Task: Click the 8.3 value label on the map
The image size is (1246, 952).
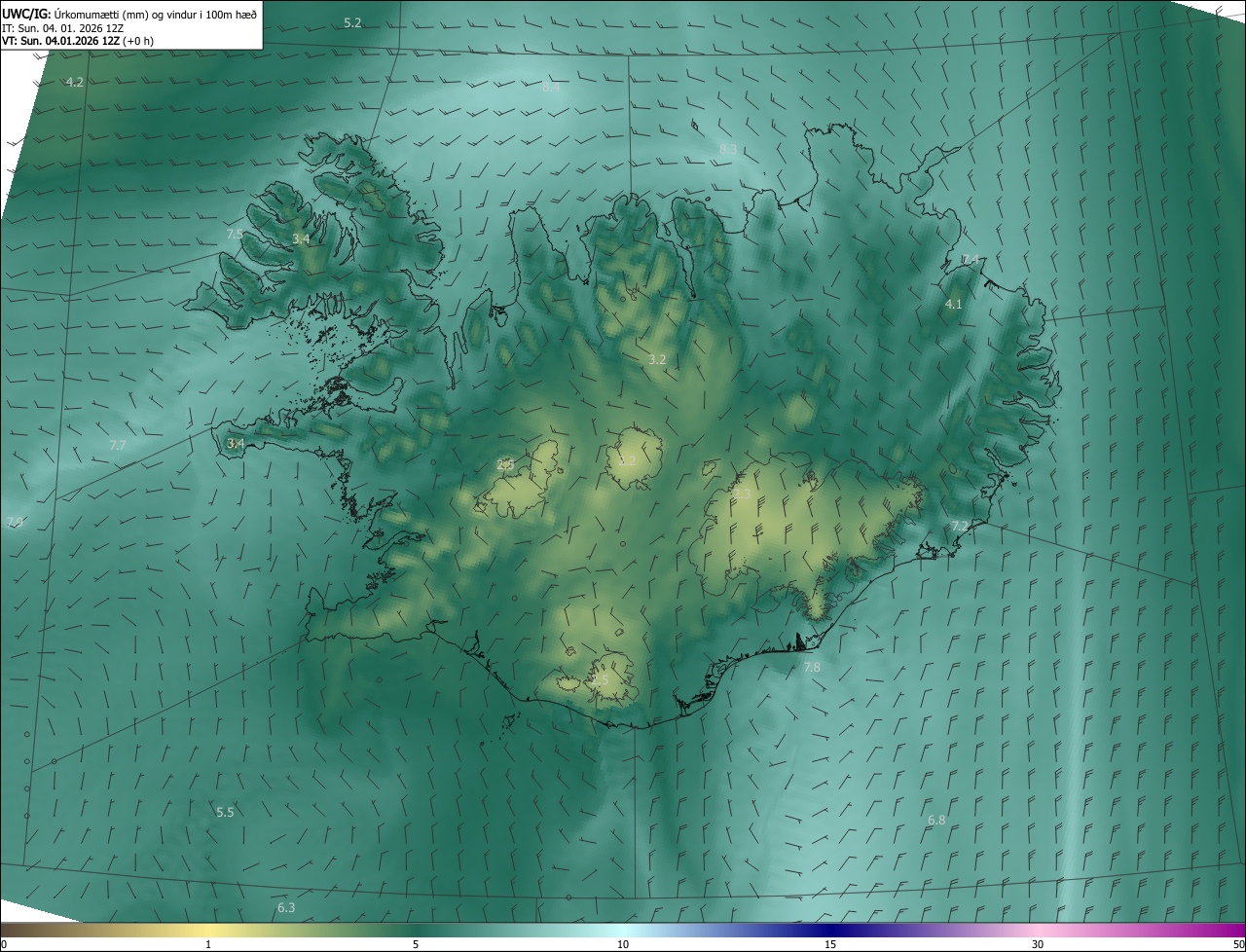Action: click(x=728, y=150)
